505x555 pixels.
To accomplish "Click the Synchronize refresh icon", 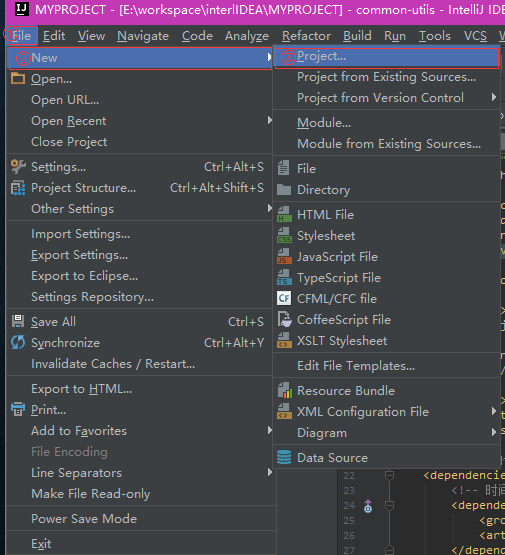I will pos(18,342).
